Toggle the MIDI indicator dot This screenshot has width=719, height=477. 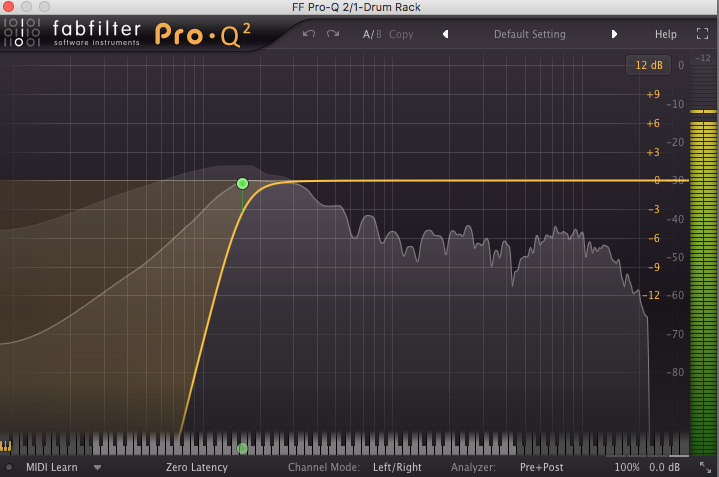pos(9,468)
